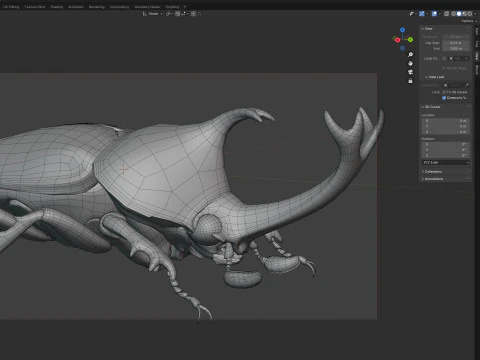The image size is (480, 360).
Task: Toggle snapping magnet icon
Action: [177, 14]
